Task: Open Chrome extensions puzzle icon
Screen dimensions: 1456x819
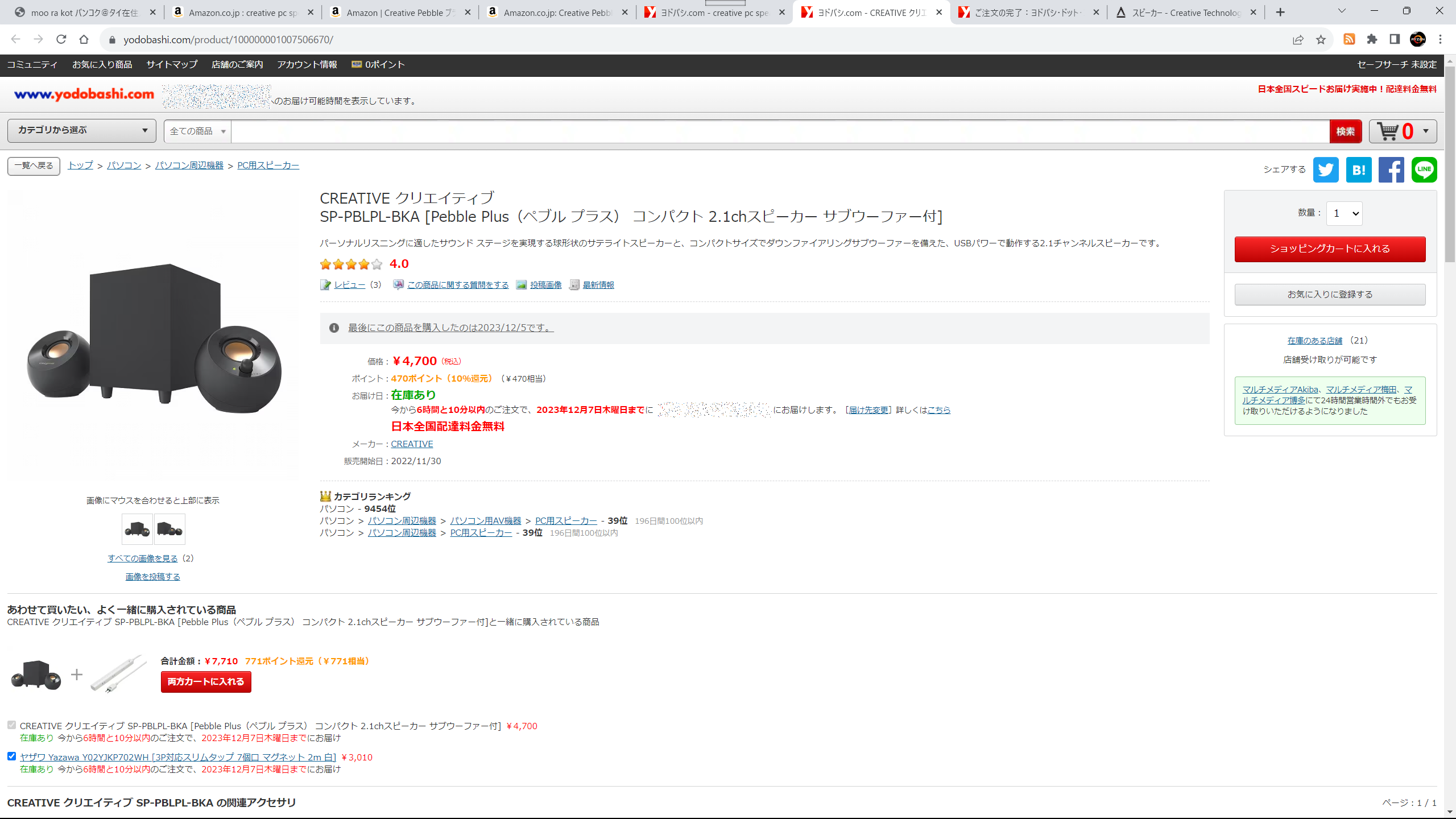Action: click(1372, 39)
